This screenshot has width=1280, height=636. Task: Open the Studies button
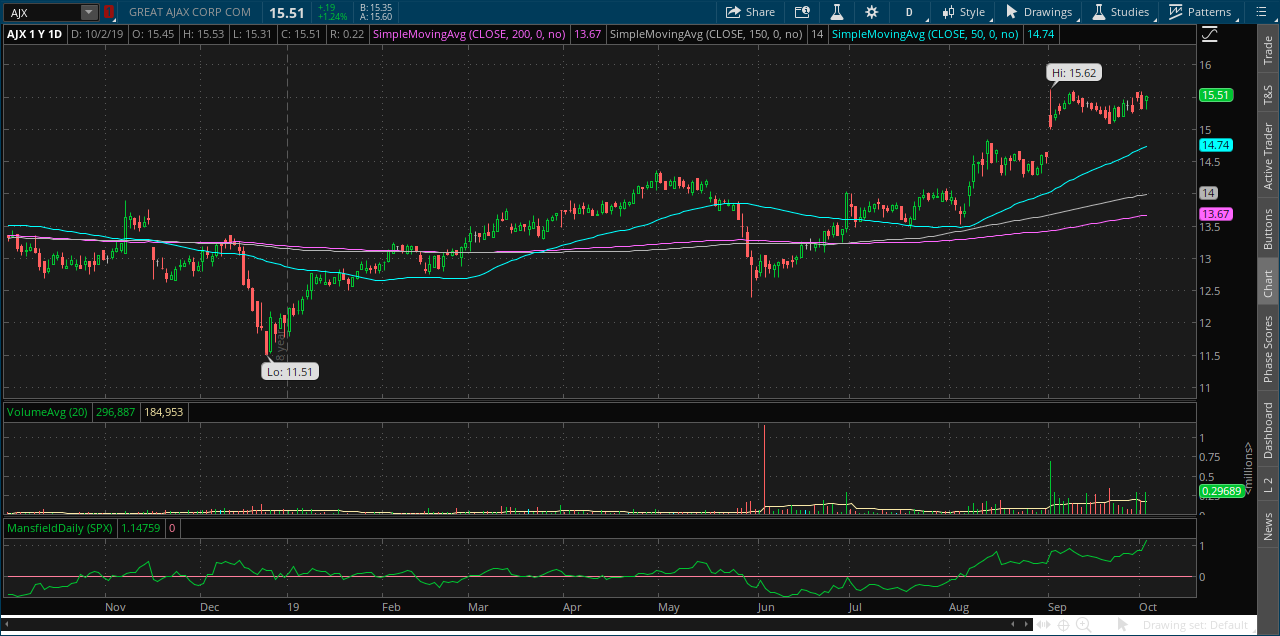tap(1120, 12)
